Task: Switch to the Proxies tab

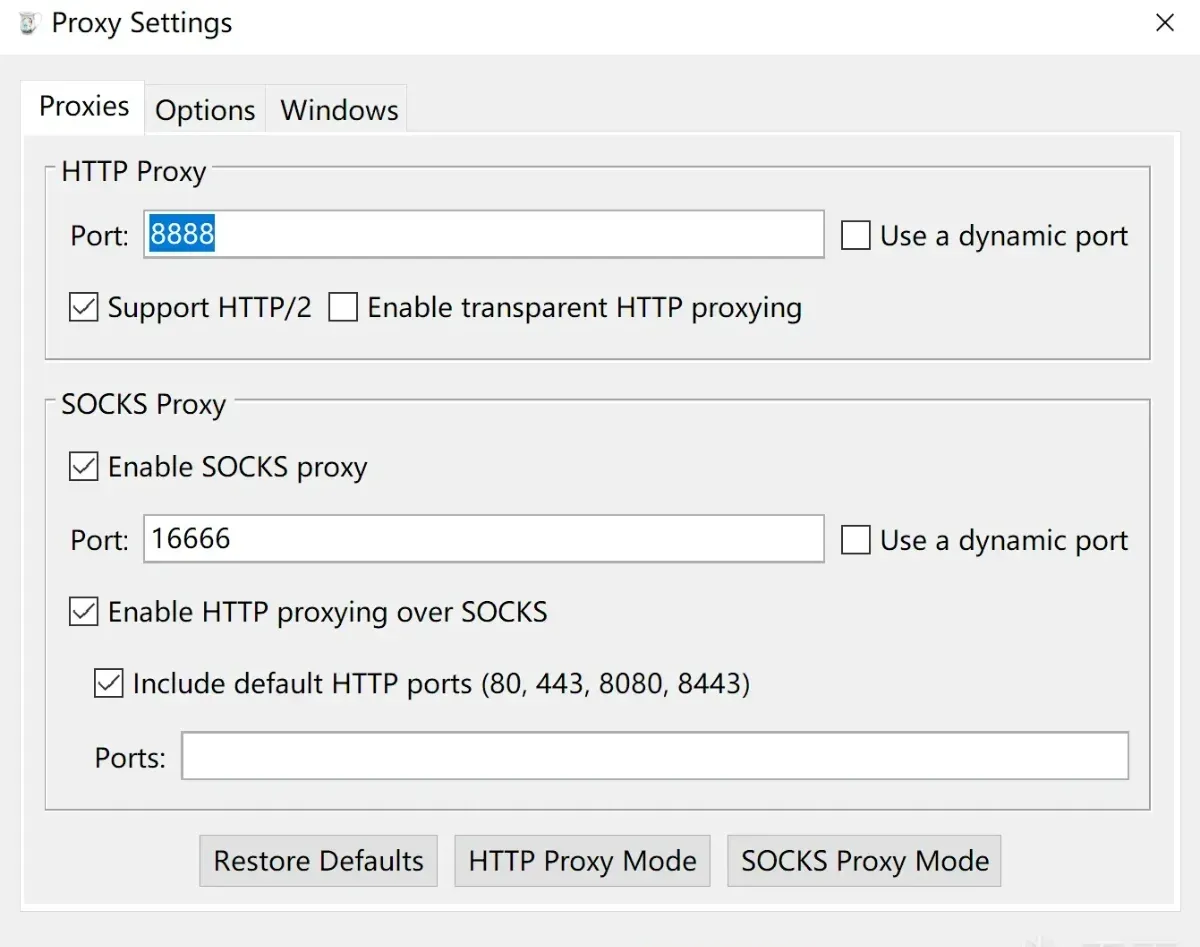Action: (x=84, y=107)
